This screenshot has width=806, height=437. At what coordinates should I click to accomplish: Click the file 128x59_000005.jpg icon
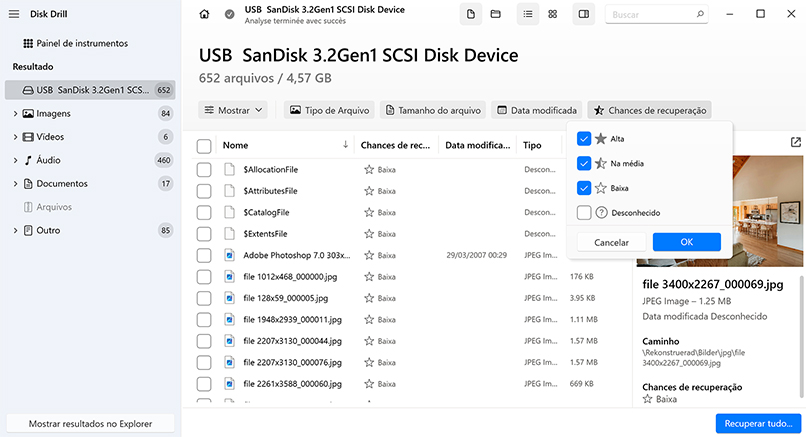(230, 298)
